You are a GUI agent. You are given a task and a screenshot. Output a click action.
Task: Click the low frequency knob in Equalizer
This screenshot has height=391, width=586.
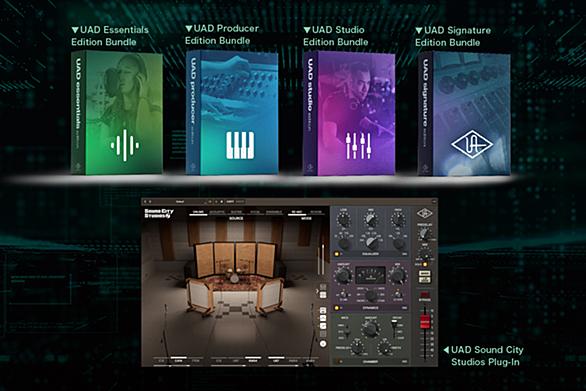click(x=344, y=244)
